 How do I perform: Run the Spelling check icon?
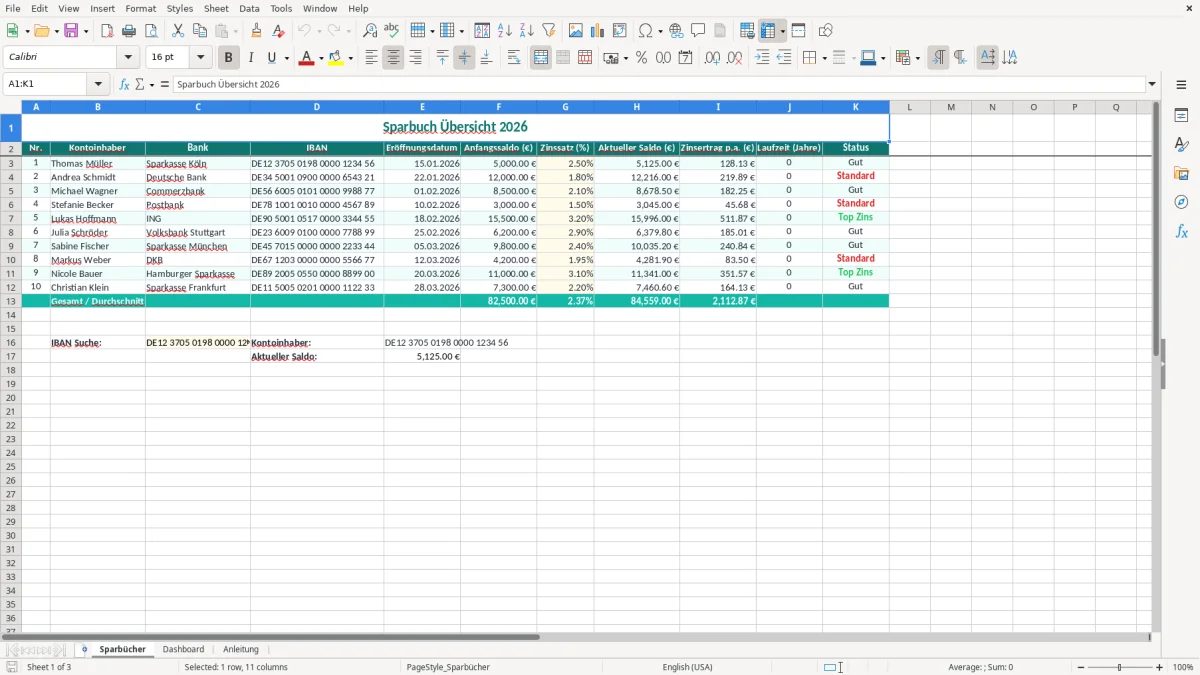[x=391, y=31]
